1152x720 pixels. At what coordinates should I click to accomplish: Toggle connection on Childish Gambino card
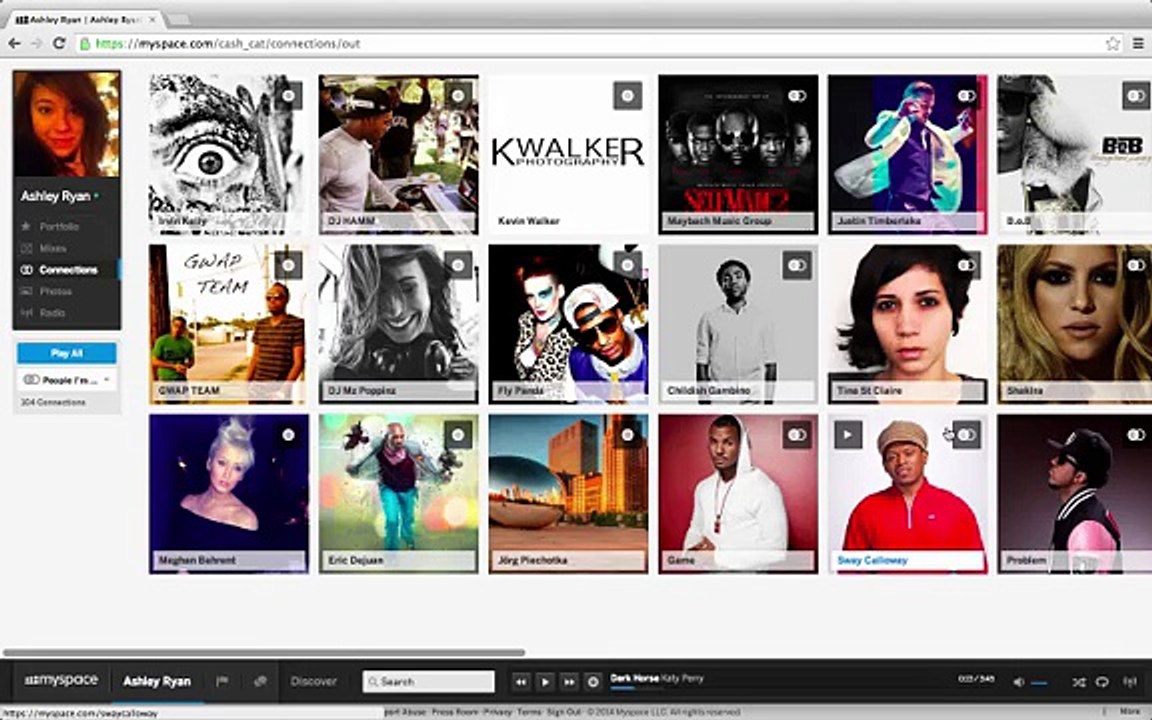coord(797,265)
